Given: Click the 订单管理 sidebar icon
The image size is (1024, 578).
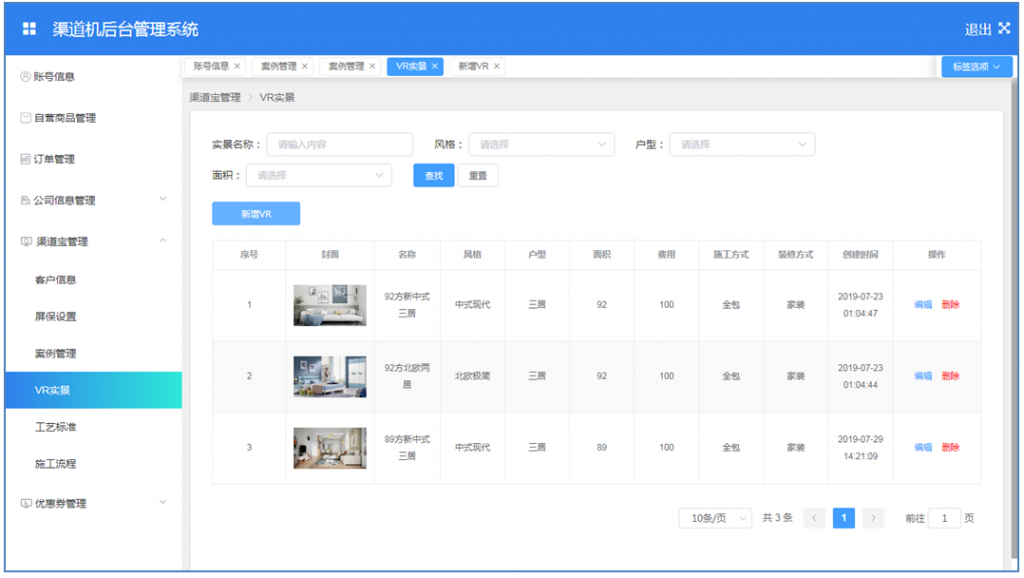Looking at the screenshot, I should click(25, 159).
